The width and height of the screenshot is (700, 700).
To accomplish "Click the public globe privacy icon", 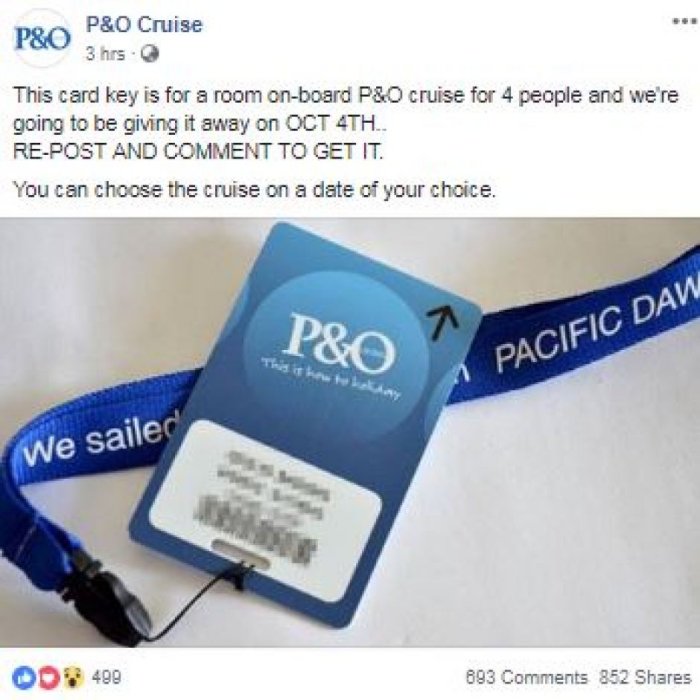I will [x=150, y=54].
